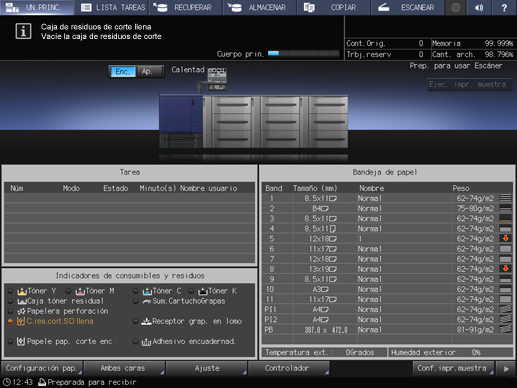Open help with the question mark icon

coord(504,7)
